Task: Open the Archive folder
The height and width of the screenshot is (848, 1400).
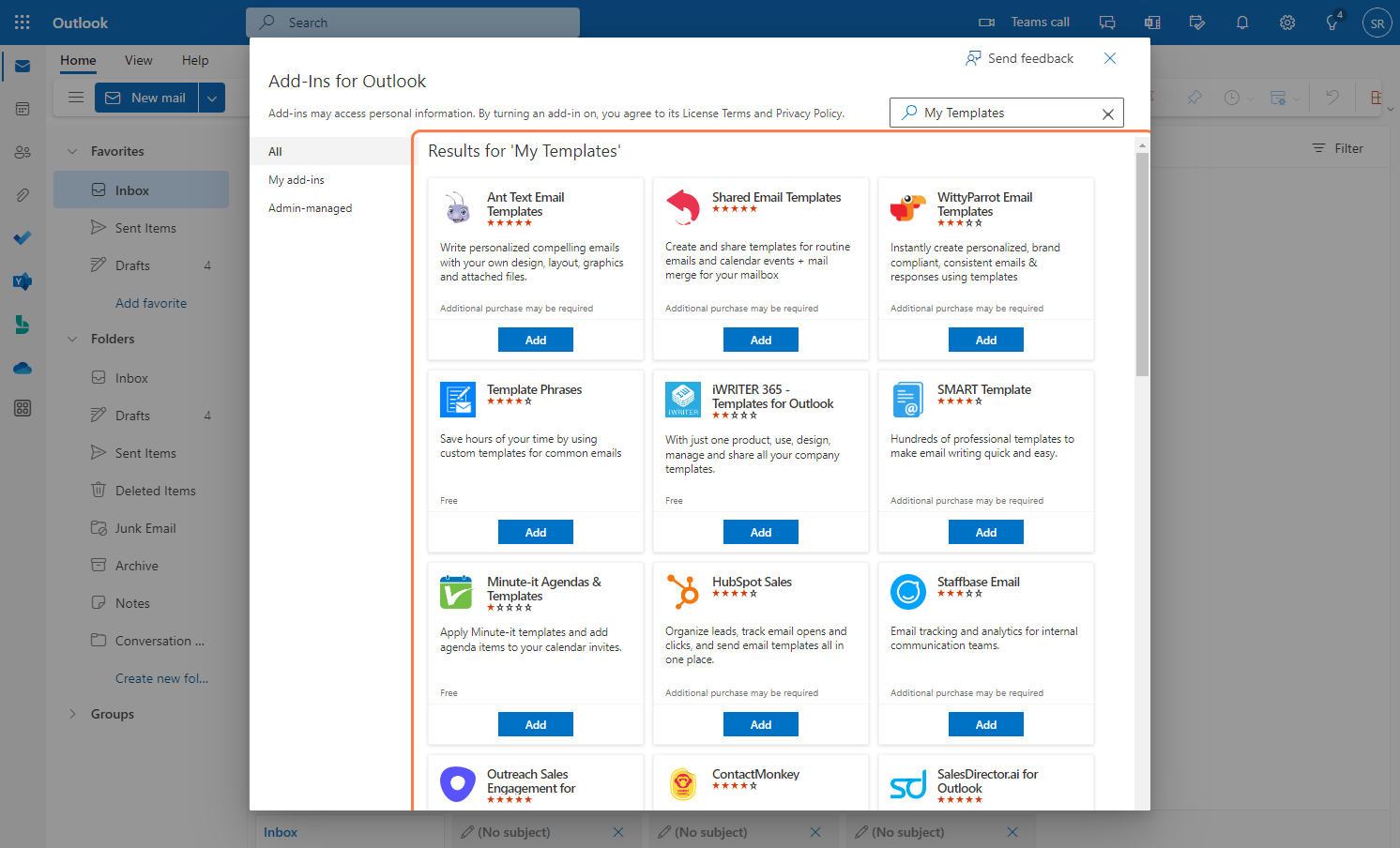Action: click(141, 566)
